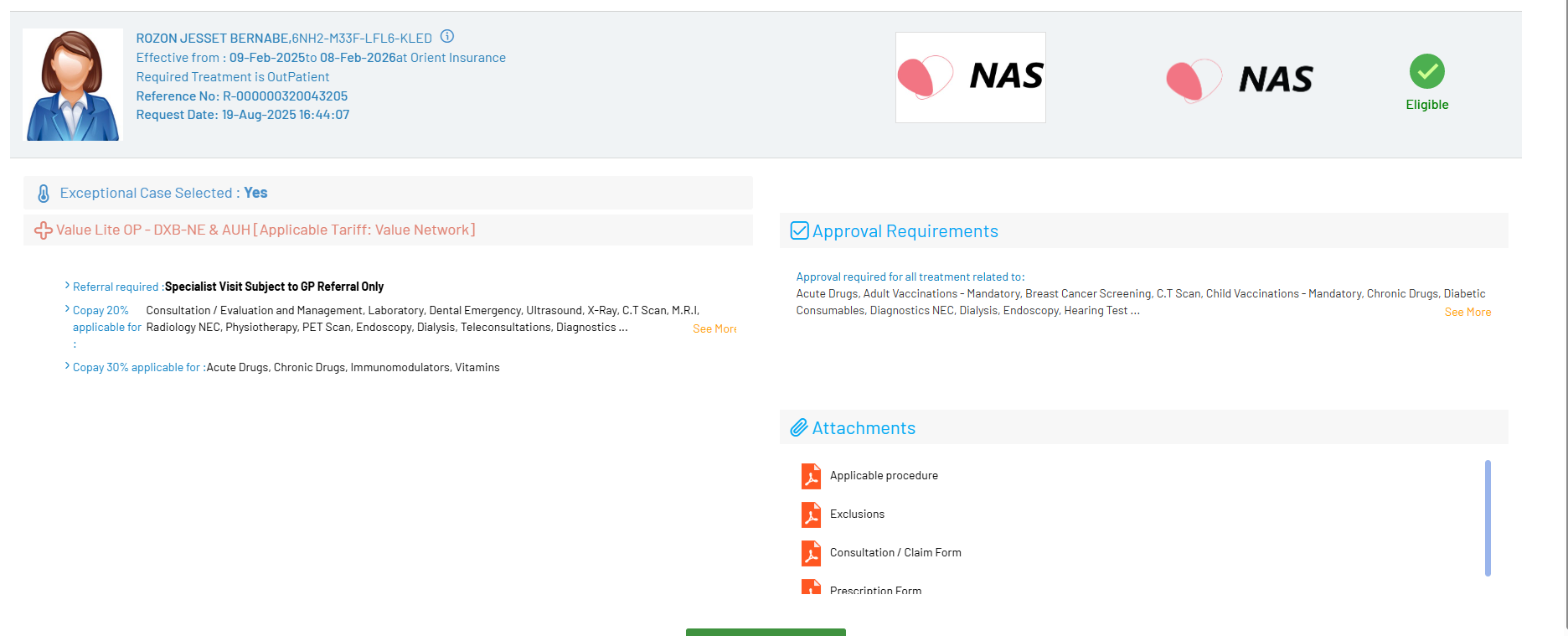Click See More under Approval Requirements
Screen dimensions: 1568x636
(x=1467, y=313)
